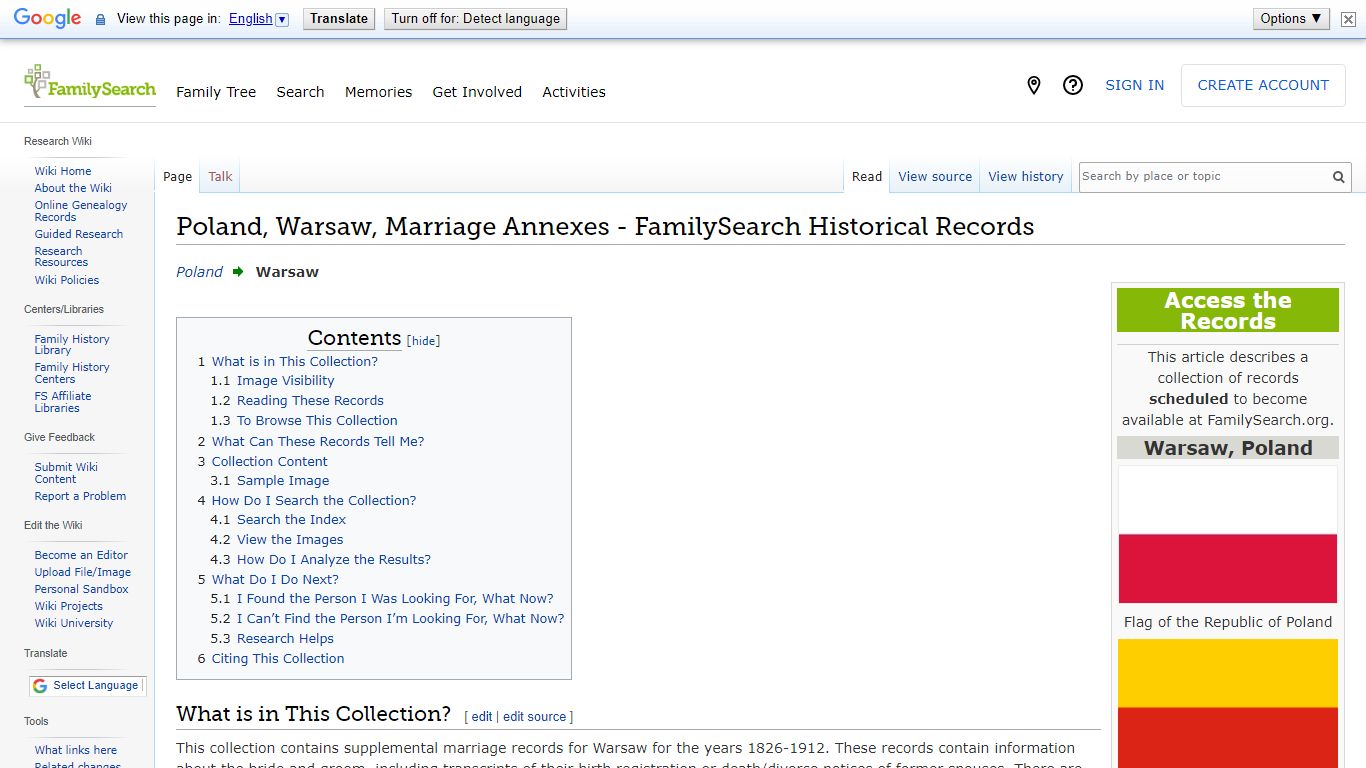Click Submit Wiki Content

(x=66, y=473)
